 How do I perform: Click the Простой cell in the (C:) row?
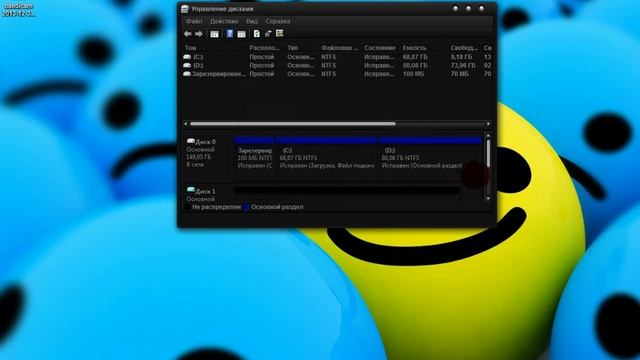pyautogui.click(x=262, y=57)
